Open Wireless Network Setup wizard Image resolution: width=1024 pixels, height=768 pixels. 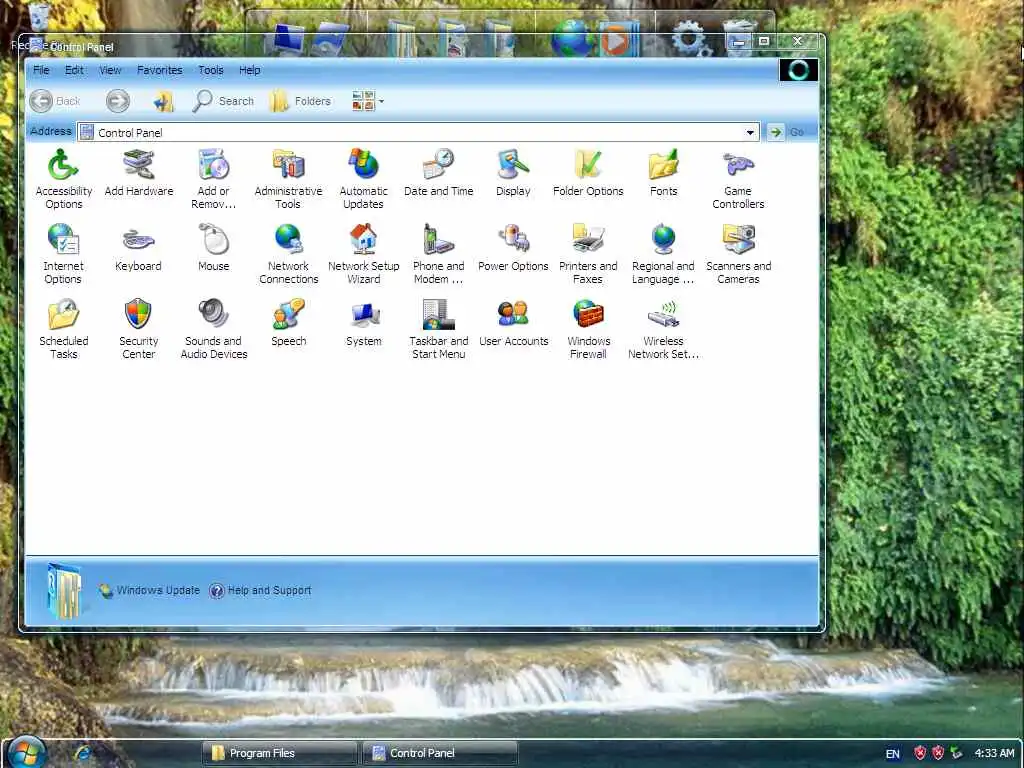pos(663,328)
